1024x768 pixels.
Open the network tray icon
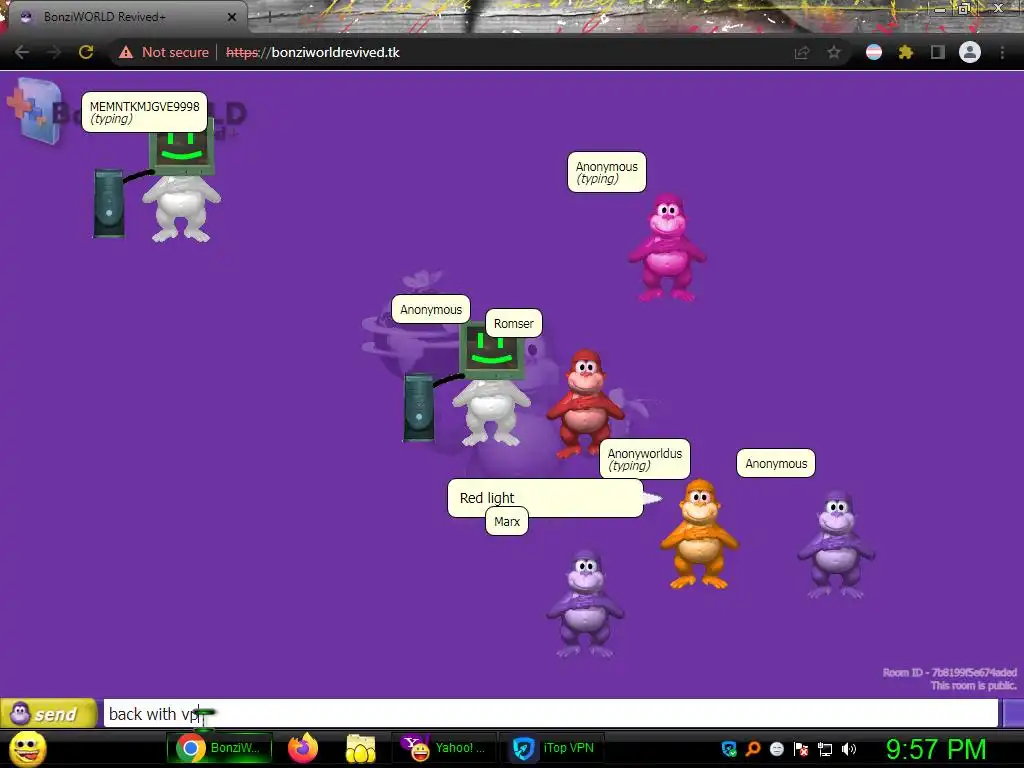click(x=825, y=749)
